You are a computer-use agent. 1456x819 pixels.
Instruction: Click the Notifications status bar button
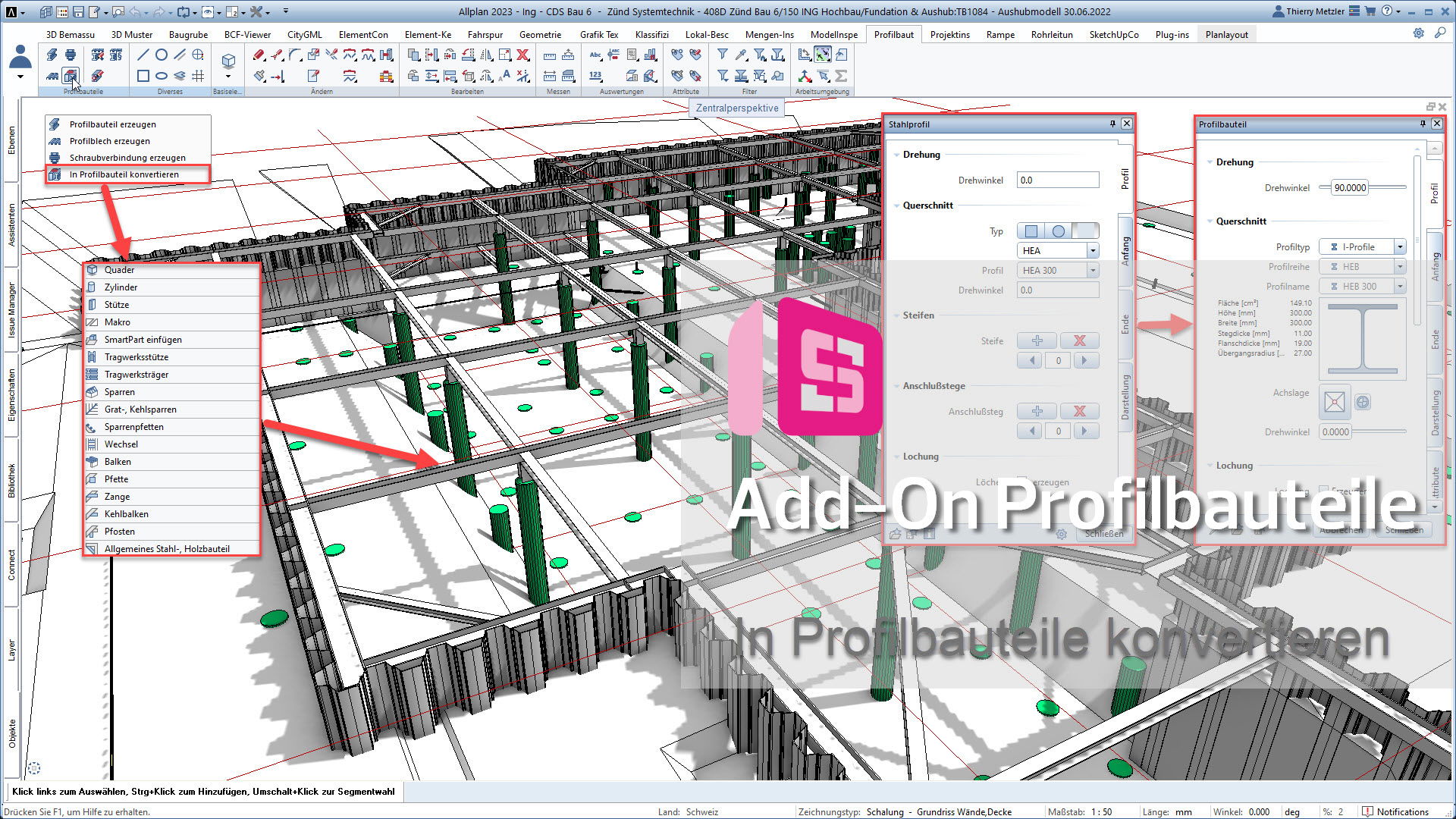click(x=1395, y=811)
